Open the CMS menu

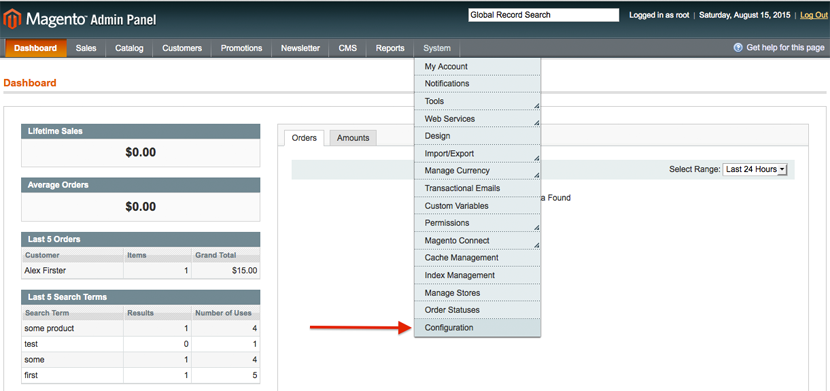(x=348, y=48)
